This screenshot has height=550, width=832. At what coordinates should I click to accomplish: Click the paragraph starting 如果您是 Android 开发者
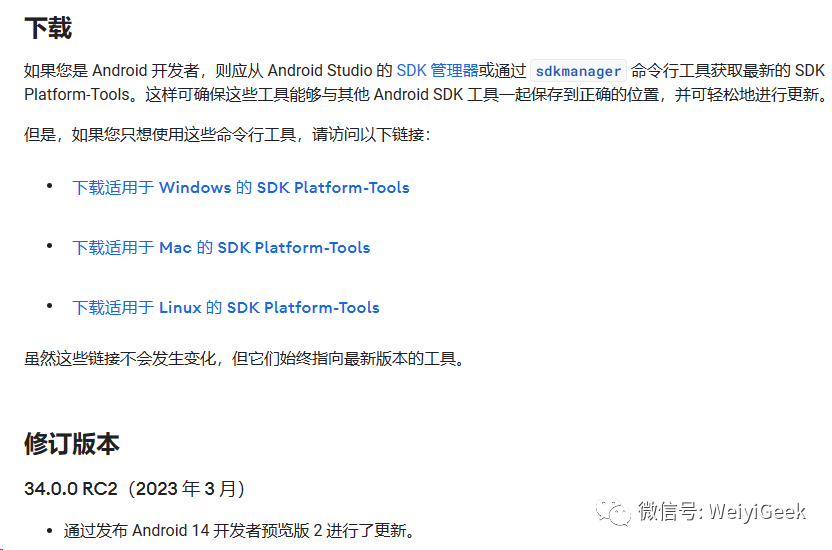pos(424,82)
